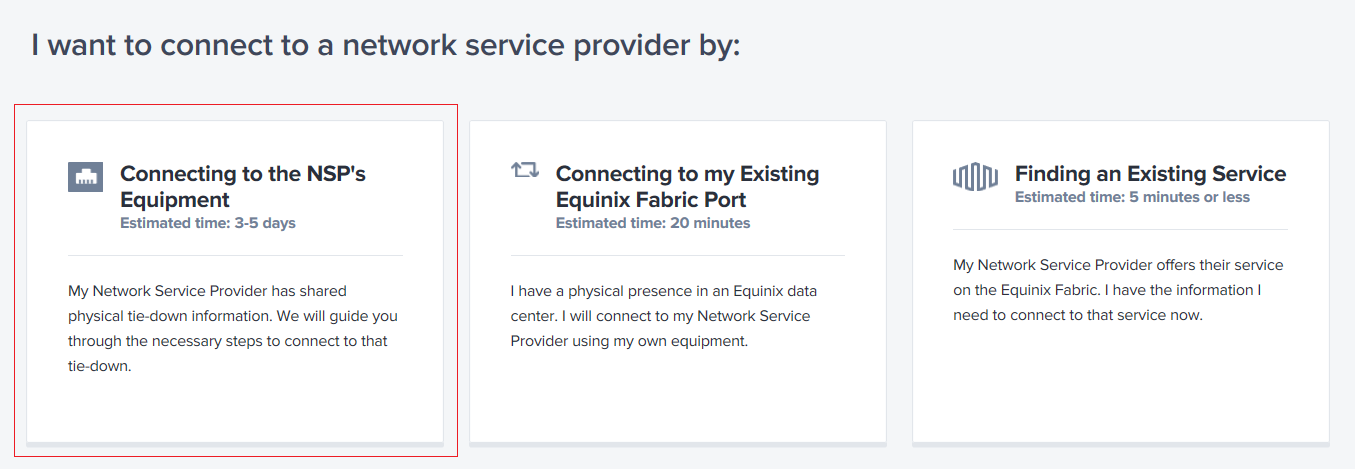This screenshot has width=1355, height=469.
Task: Select the "Connecting to my Existing Equinix Fabric Port" title
Action: (687, 187)
